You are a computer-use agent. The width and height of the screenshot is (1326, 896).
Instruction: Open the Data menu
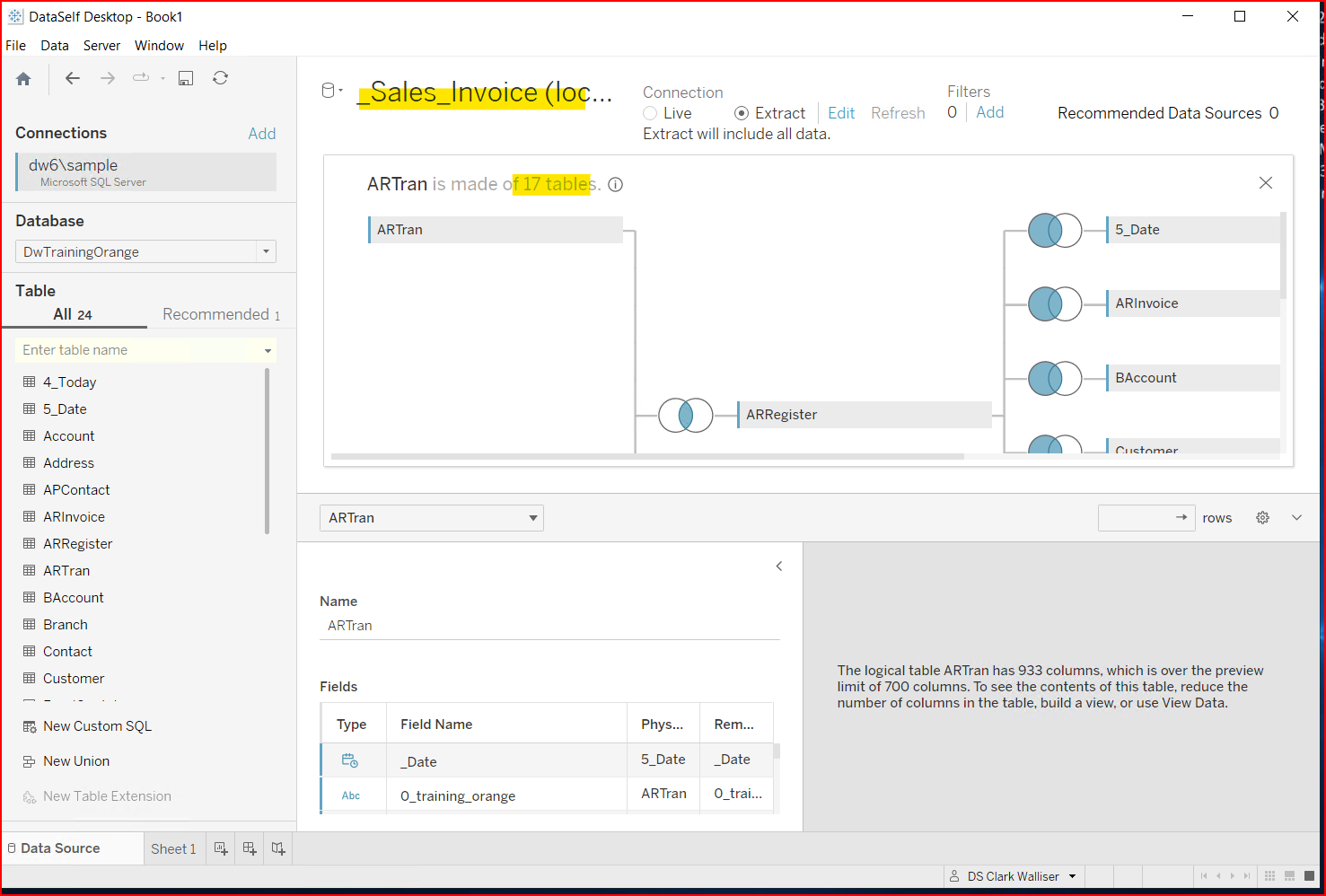pos(55,45)
